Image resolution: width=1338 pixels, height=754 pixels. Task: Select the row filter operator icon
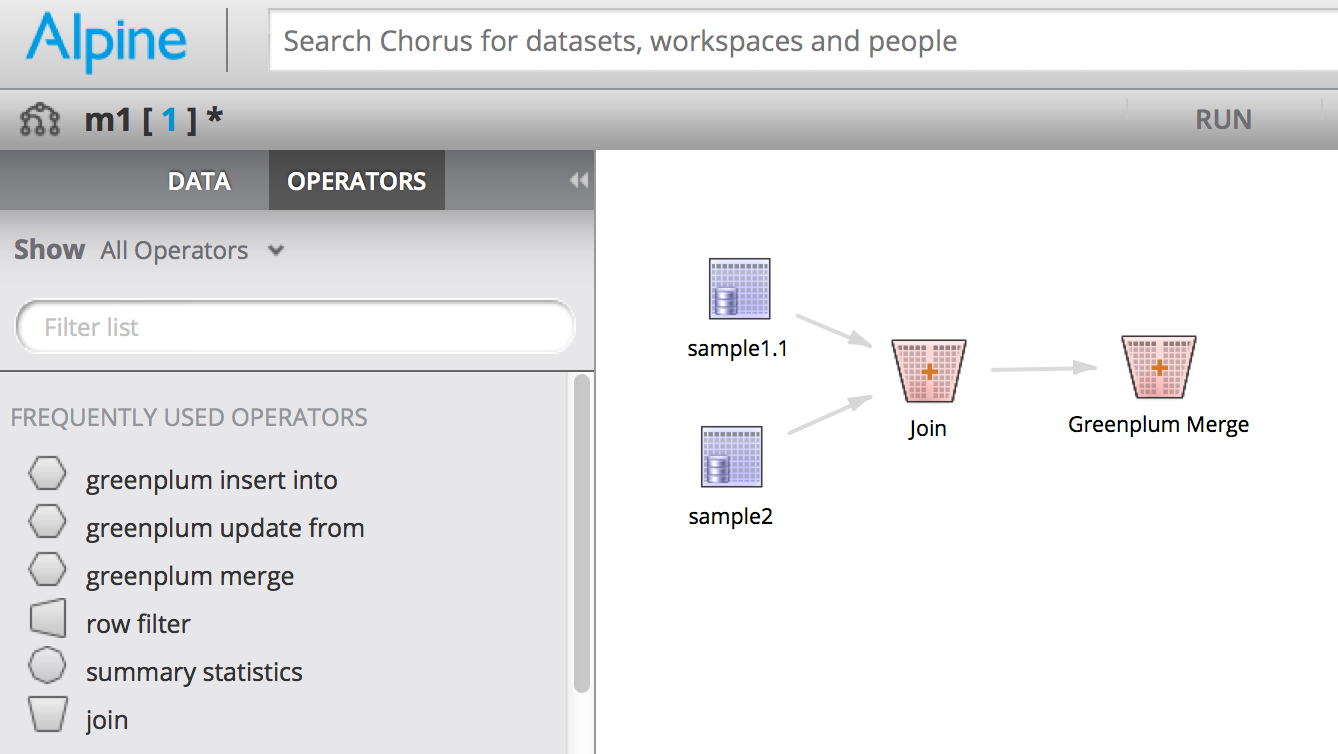pos(47,618)
